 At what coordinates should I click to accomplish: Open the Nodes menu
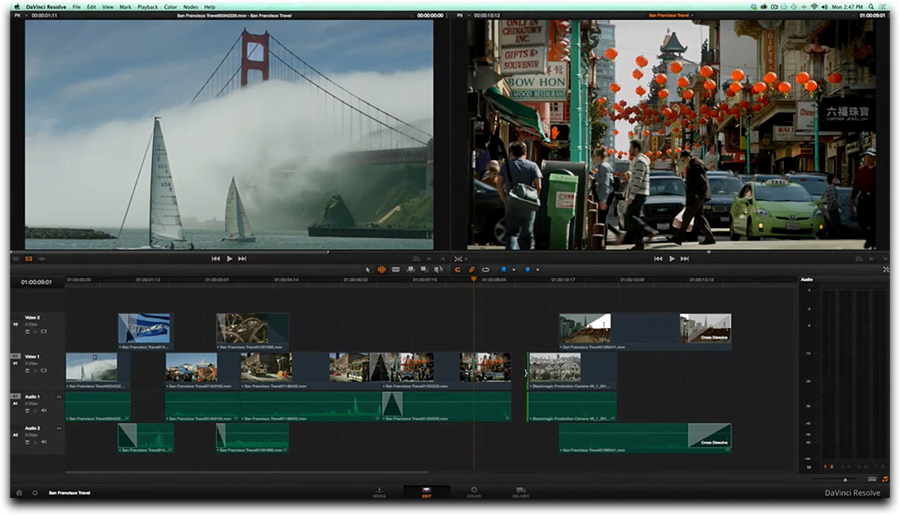coord(191,7)
